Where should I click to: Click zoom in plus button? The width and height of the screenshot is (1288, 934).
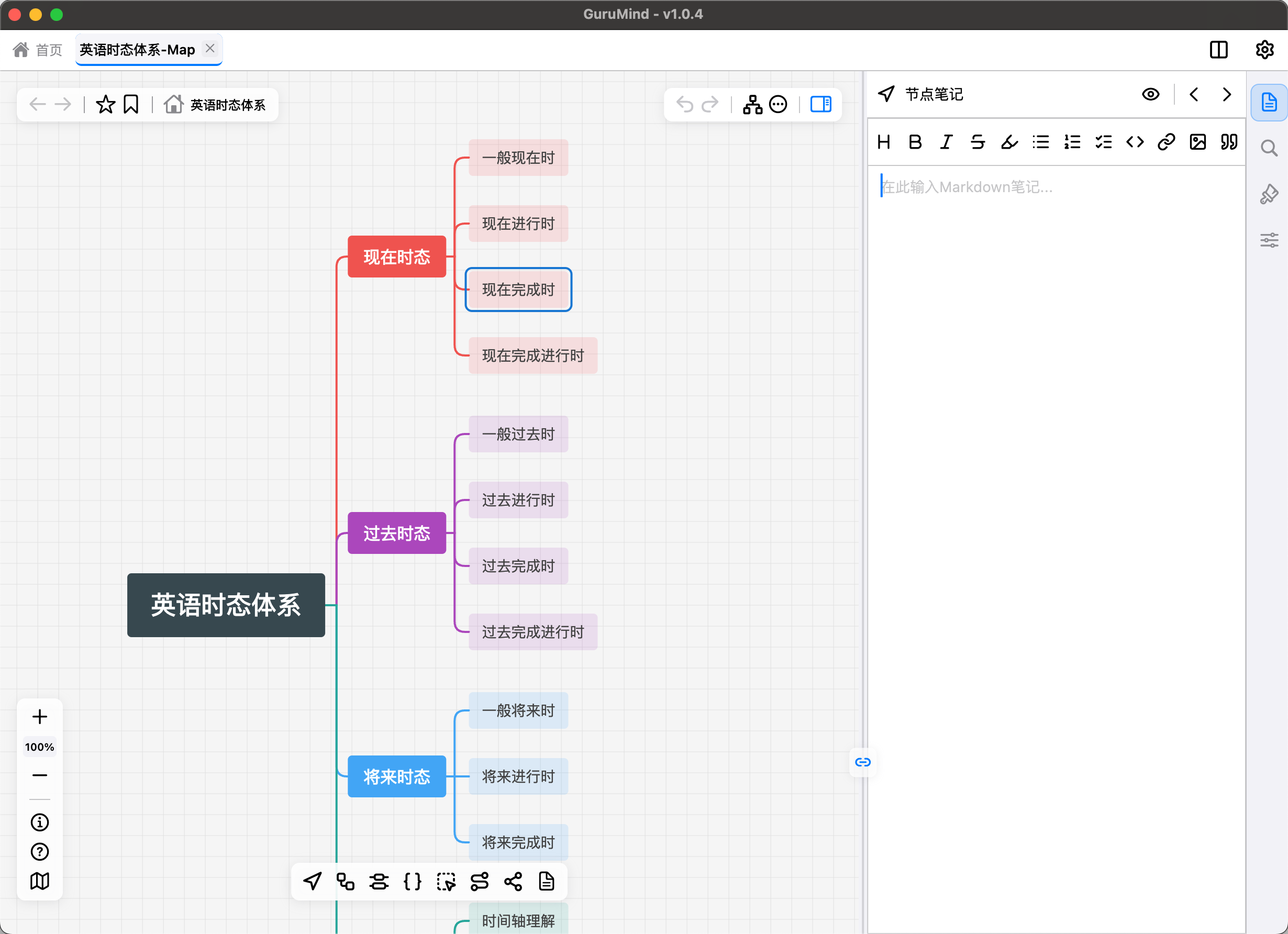pyautogui.click(x=40, y=717)
